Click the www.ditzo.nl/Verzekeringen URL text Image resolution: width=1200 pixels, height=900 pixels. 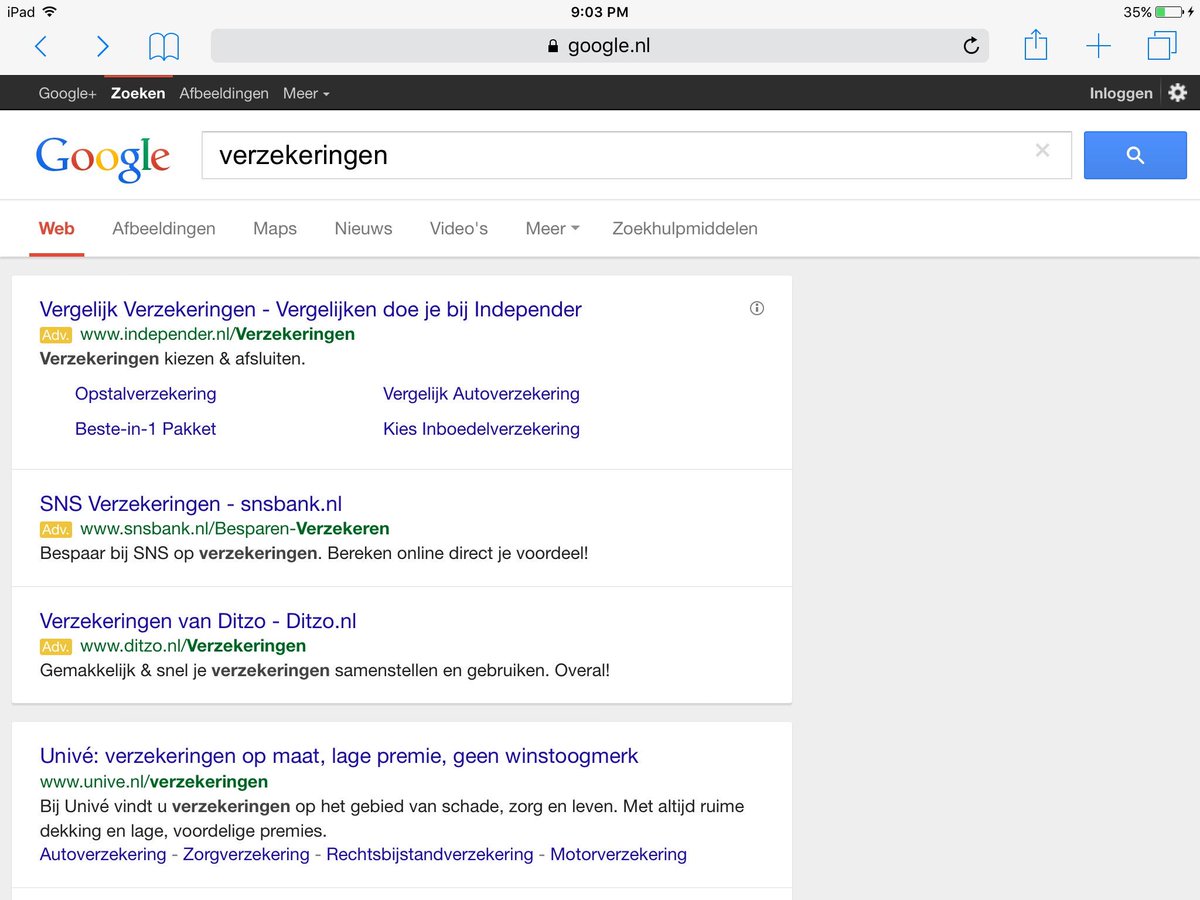[x=193, y=645]
